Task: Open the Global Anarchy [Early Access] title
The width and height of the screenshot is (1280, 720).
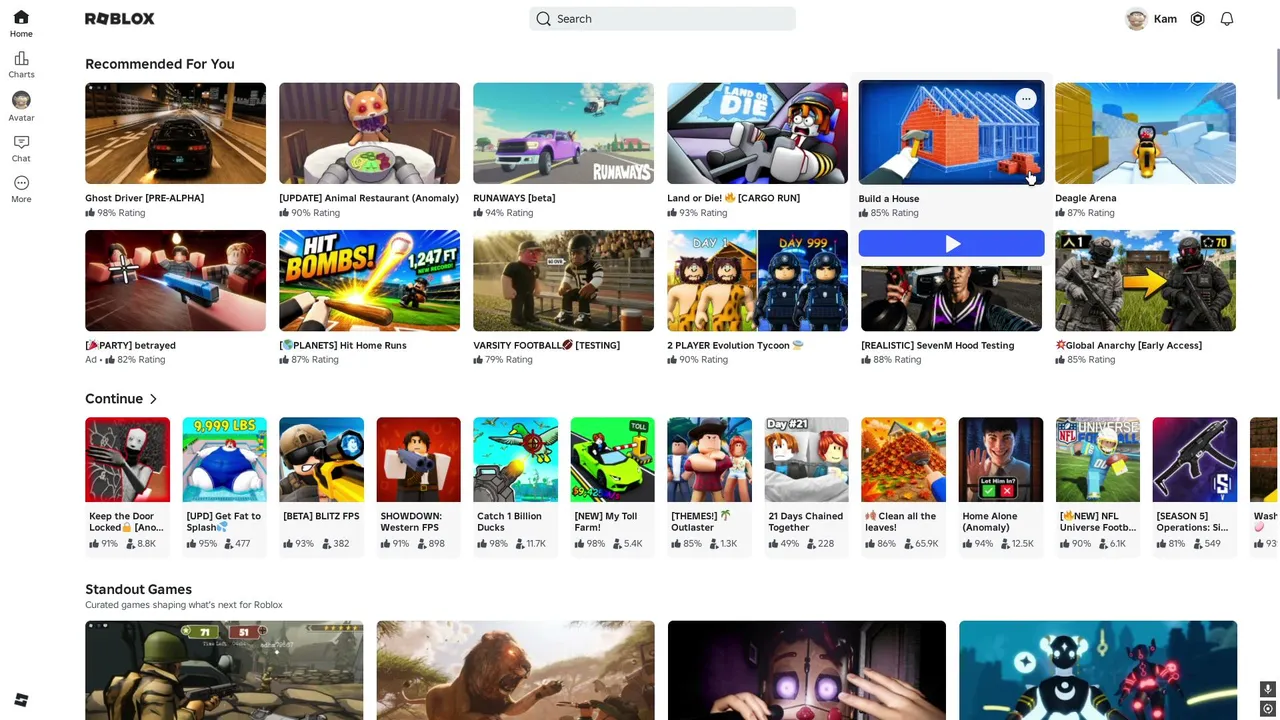Action: point(1128,345)
